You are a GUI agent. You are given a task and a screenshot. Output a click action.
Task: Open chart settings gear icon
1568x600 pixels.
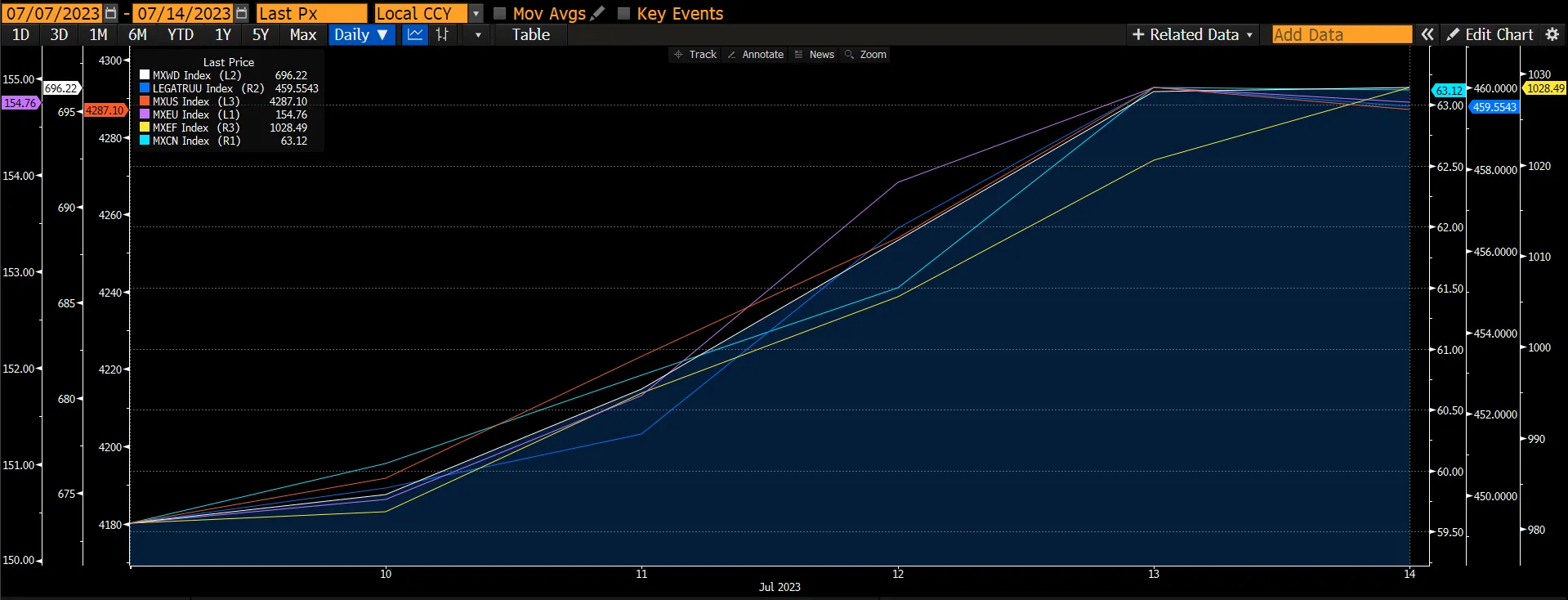tap(1552, 34)
